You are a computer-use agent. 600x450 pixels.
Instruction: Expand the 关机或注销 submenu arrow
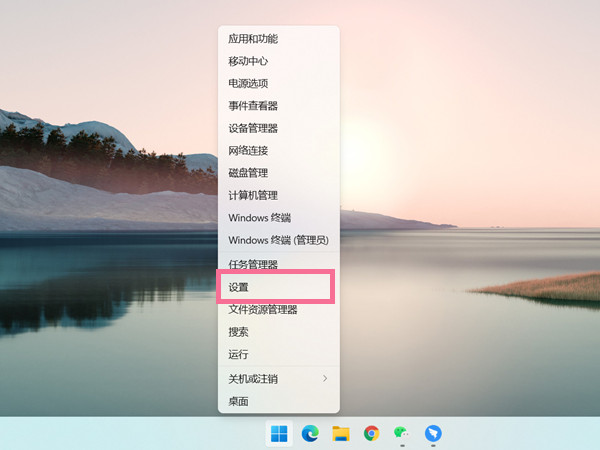(324, 379)
